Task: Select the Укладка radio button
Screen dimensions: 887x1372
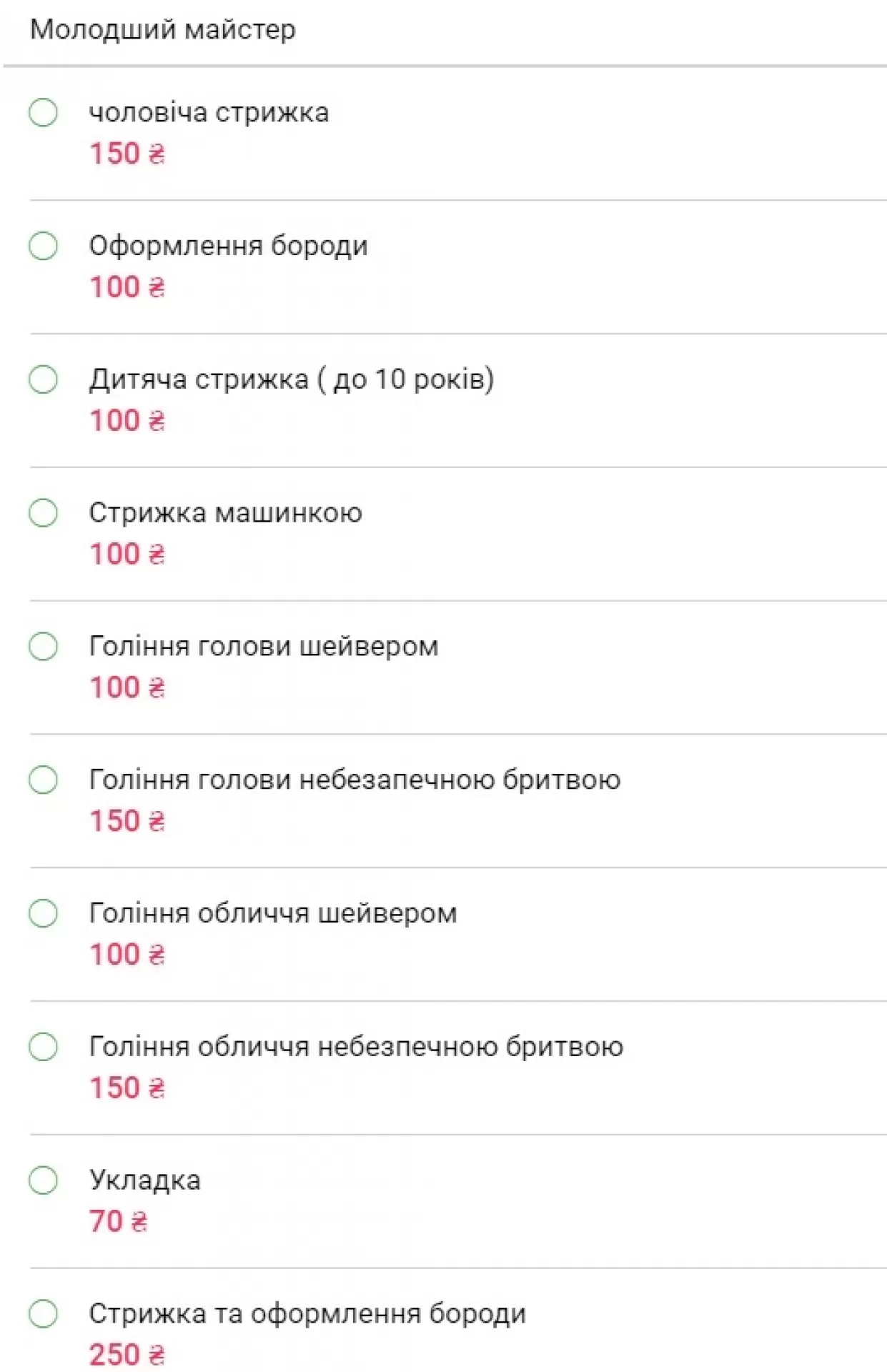Action: click(x=43, y=1180)
